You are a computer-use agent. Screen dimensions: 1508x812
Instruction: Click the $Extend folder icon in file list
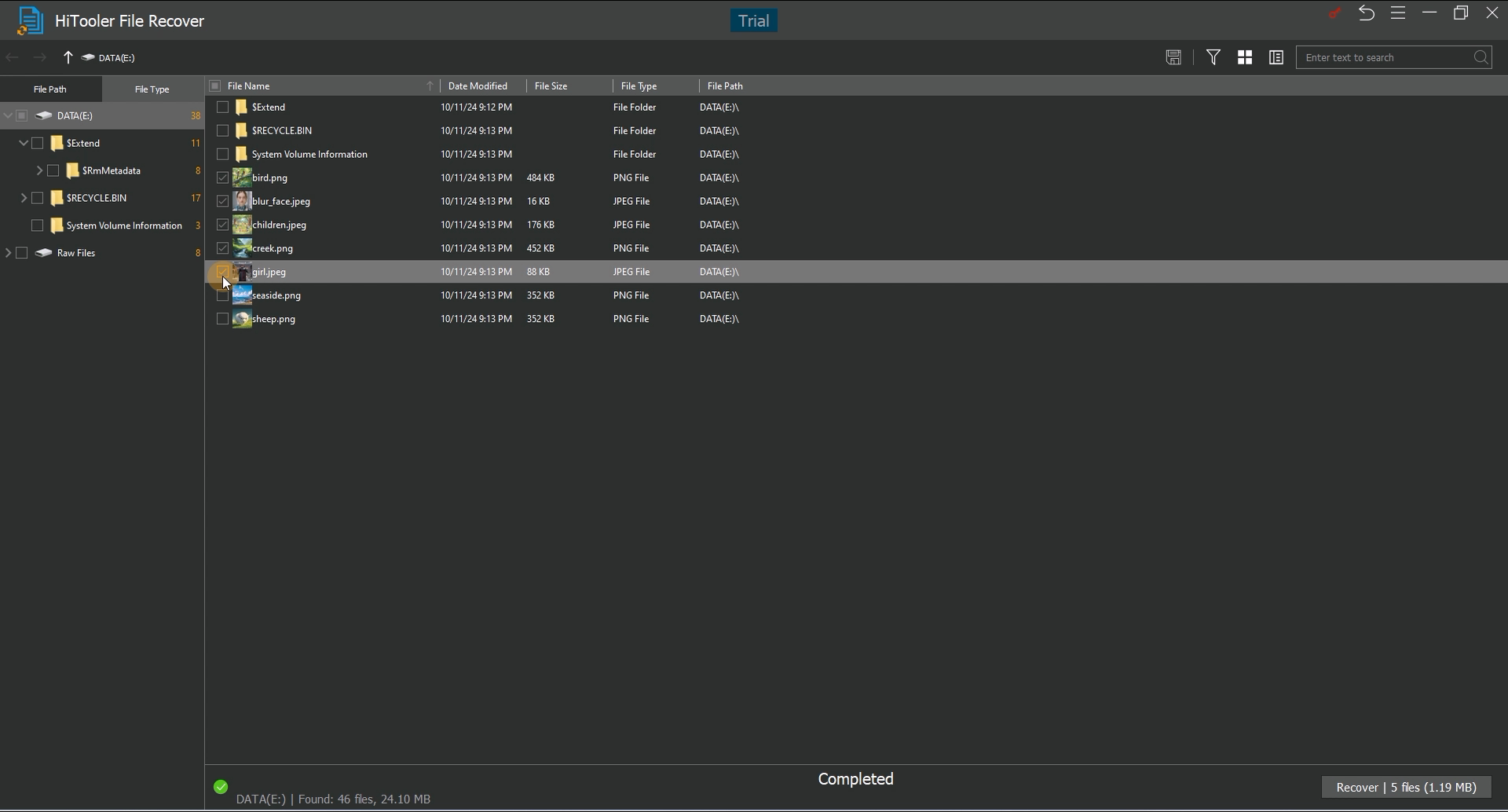(x=241, y=107)
